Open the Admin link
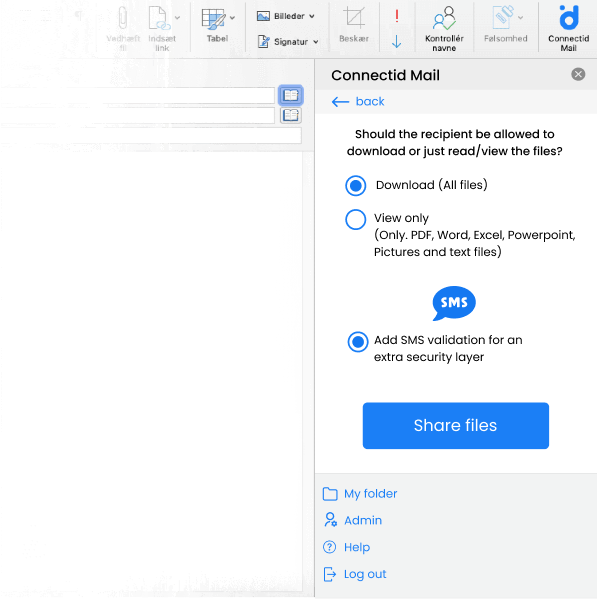The width and height of the screenshot is (597, 599). [x=353, y=520]
